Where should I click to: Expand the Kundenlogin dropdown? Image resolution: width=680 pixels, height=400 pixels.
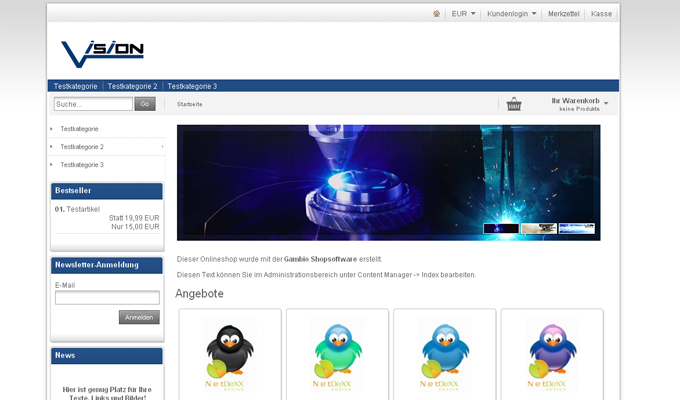pos(511,14)
